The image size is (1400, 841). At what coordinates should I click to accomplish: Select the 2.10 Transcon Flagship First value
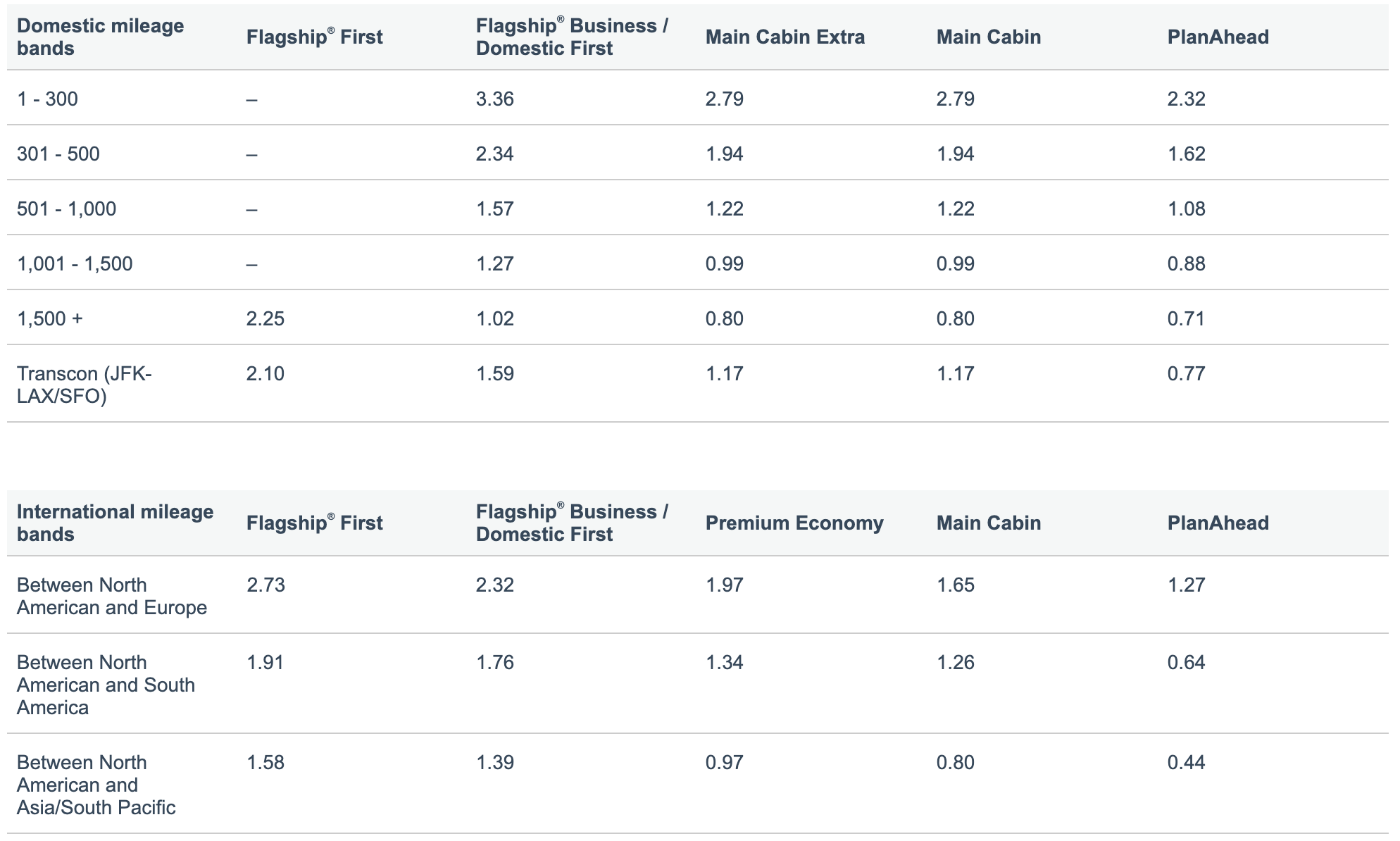pos(265,373)
